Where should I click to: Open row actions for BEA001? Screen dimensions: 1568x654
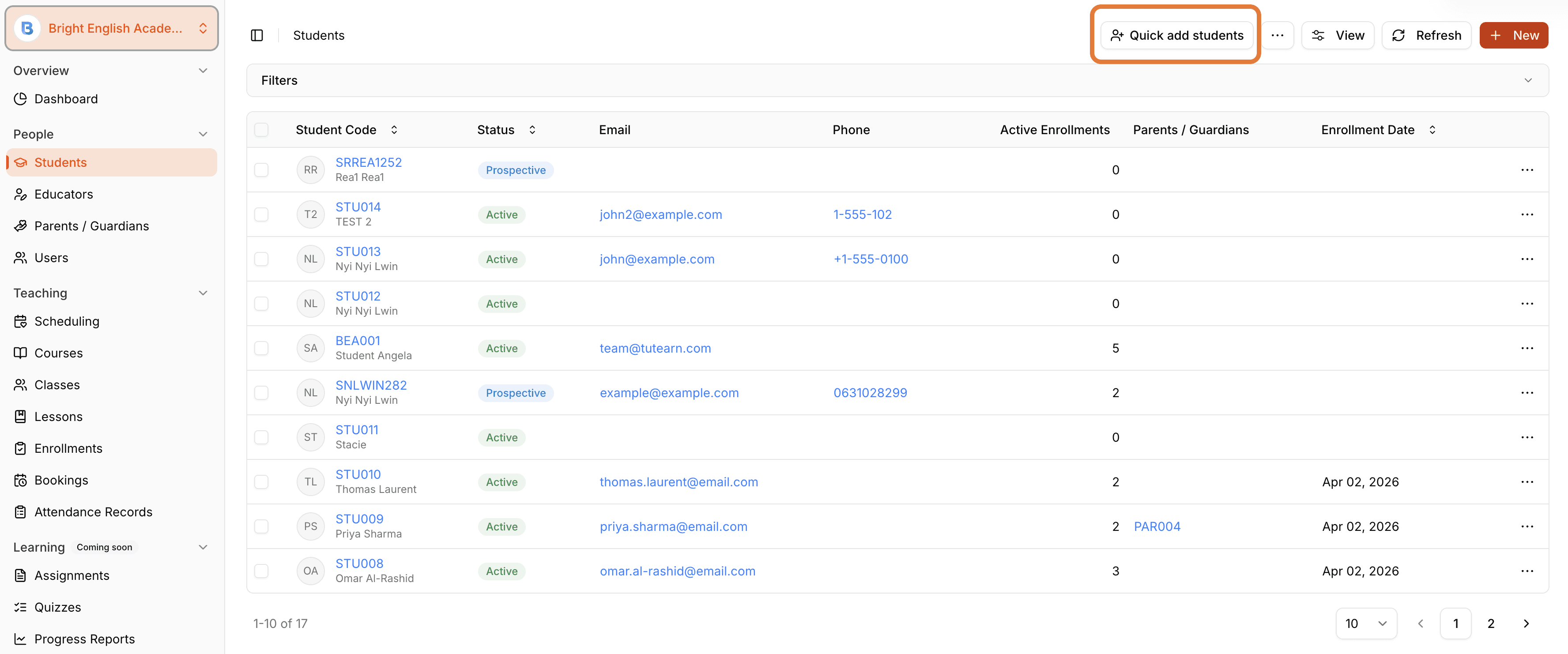point(1527,348)
